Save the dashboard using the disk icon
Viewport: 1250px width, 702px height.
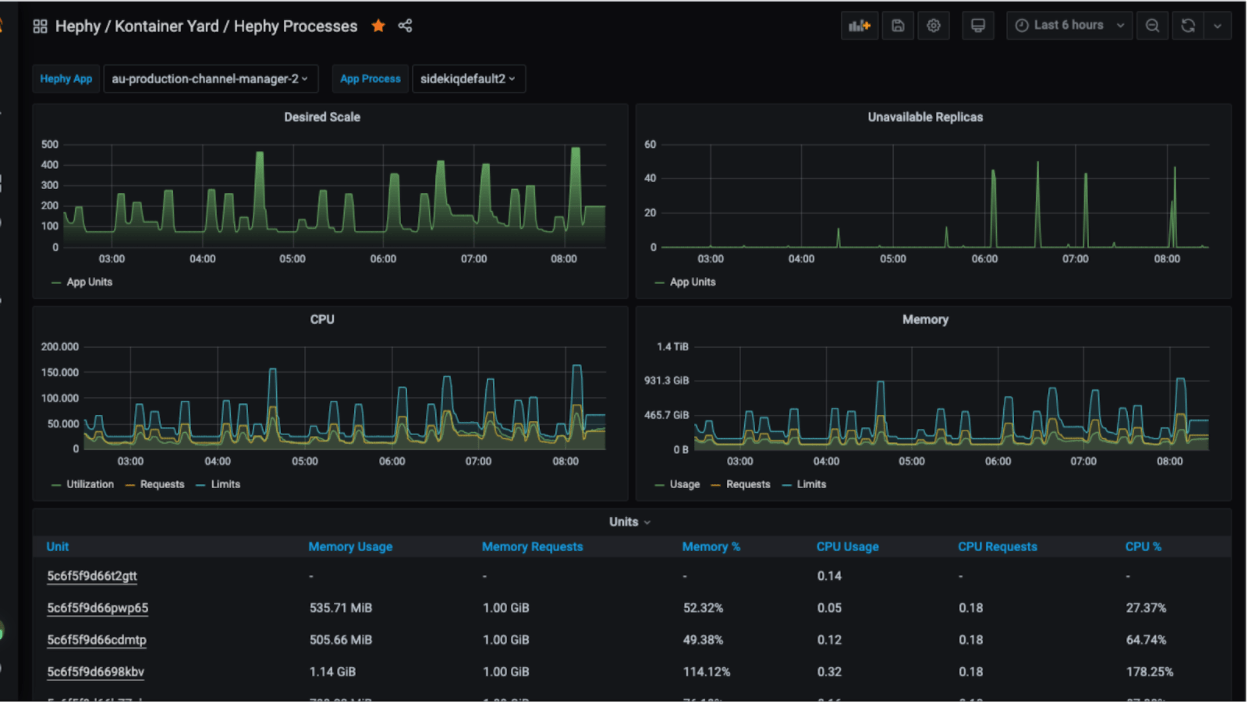[x=898, y=26]
